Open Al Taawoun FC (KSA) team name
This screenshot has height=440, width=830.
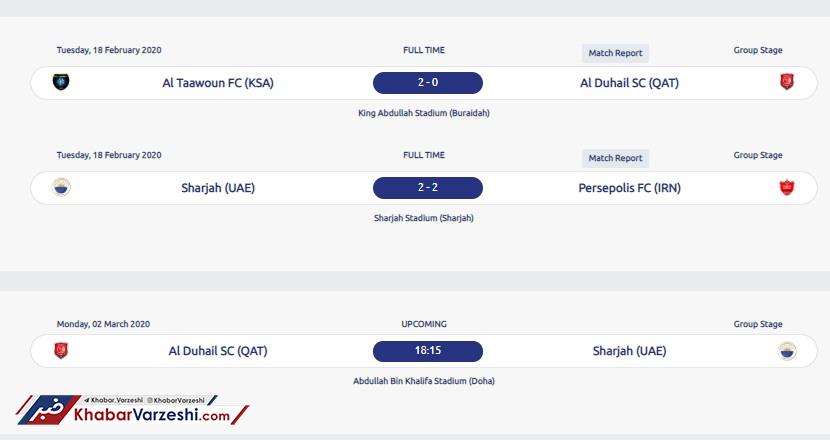tap(218, 83)
